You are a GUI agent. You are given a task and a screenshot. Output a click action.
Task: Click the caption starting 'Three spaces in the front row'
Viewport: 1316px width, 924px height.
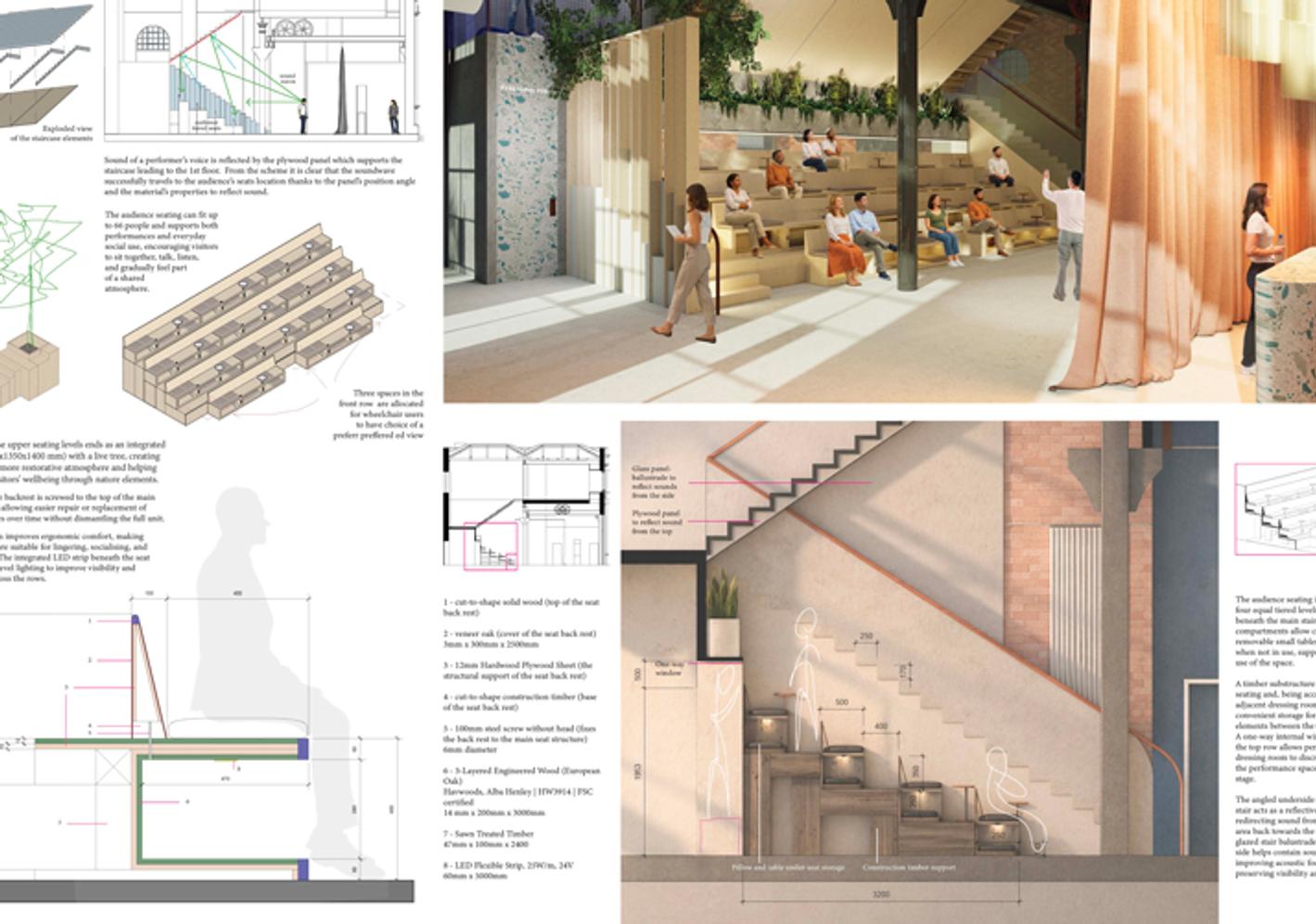tap(379, 414)
